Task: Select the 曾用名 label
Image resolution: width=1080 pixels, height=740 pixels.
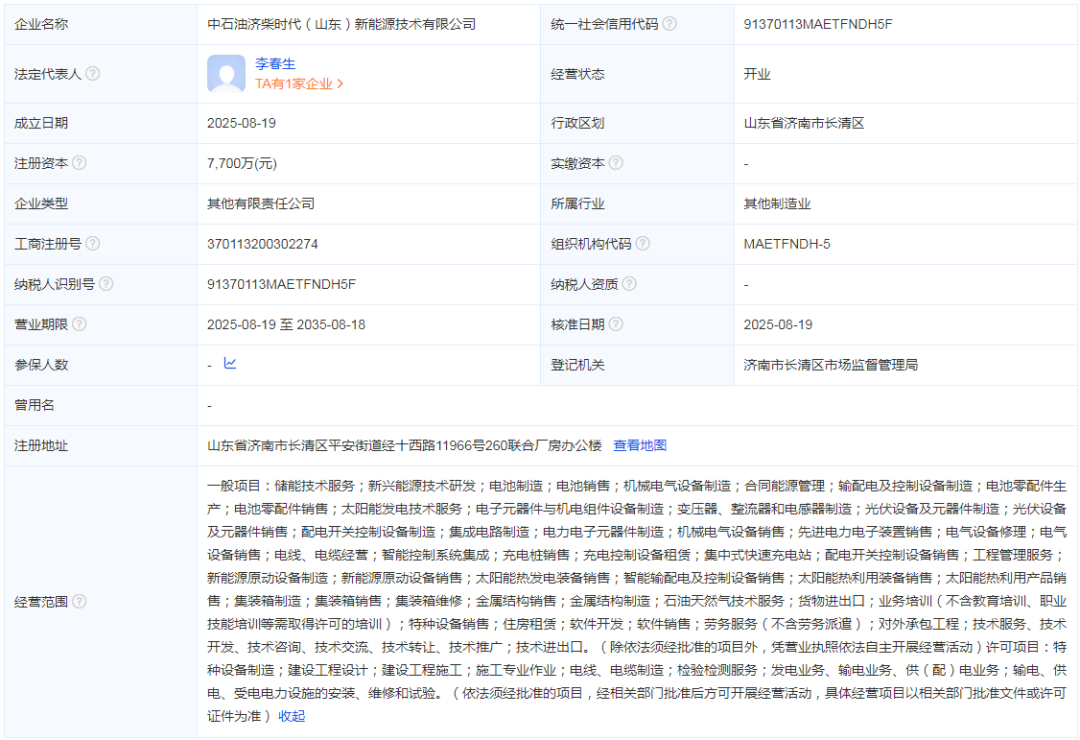Action: tap(34, 405)
